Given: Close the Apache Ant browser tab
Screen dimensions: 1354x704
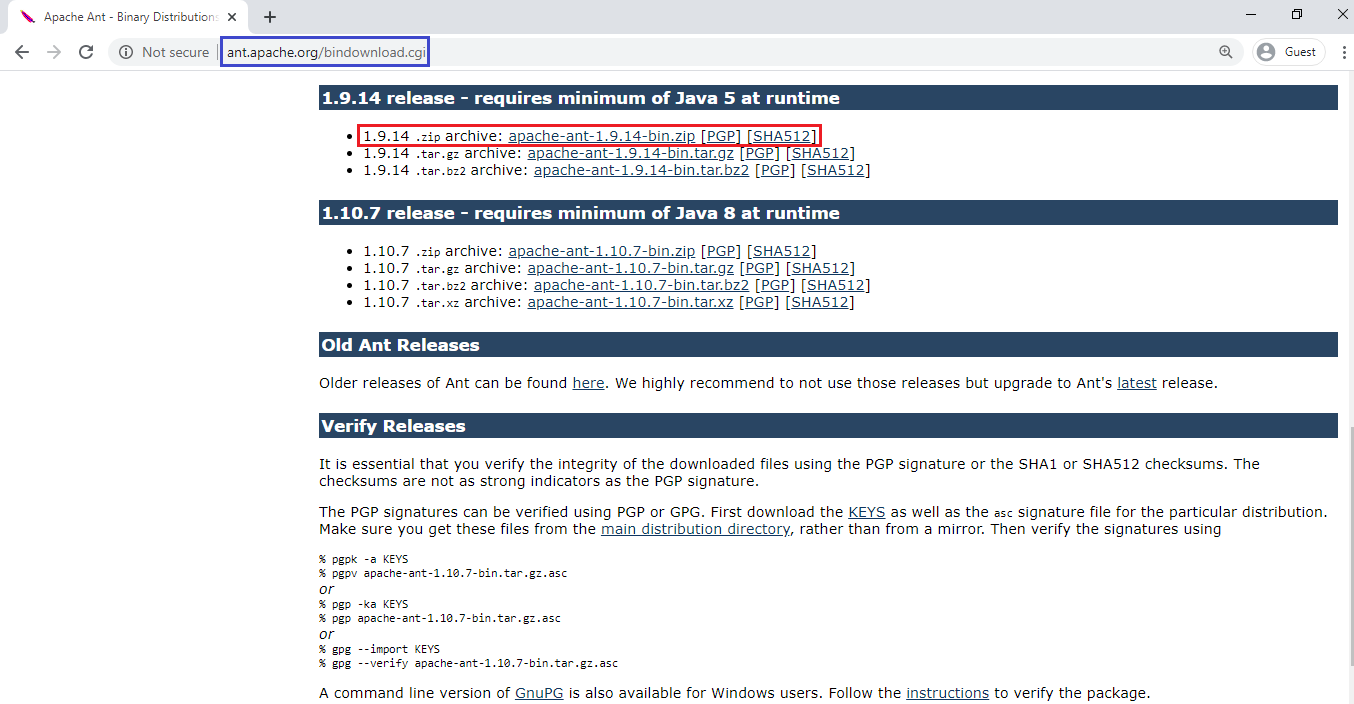Looking at the screenshot, I should 232,17.
